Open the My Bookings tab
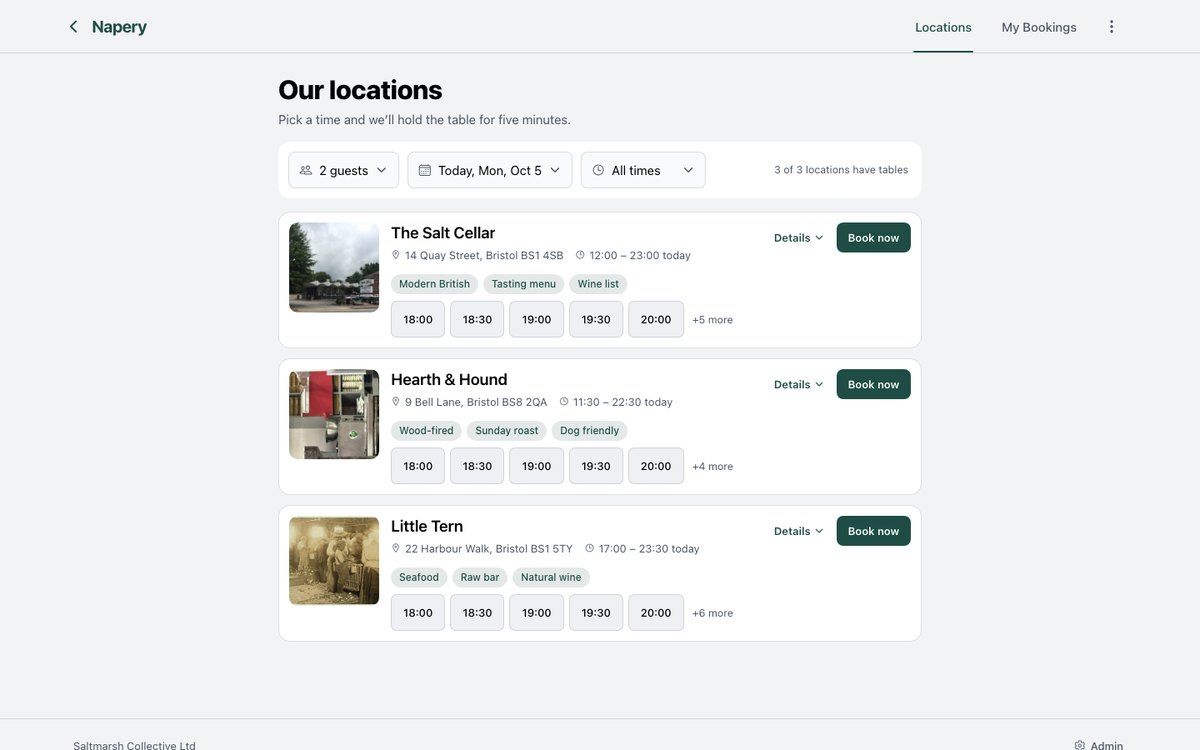The image size is (1200, 750). (x=1039, y=27)
